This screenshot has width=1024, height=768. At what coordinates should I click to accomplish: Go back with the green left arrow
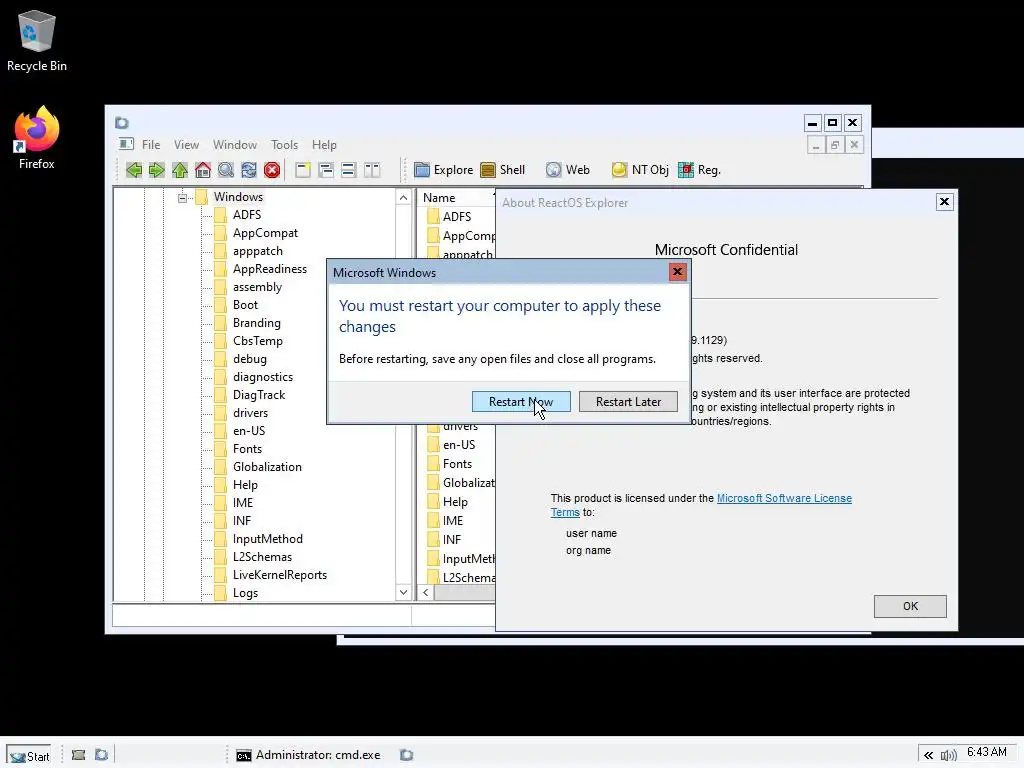(x=134, y=170)
